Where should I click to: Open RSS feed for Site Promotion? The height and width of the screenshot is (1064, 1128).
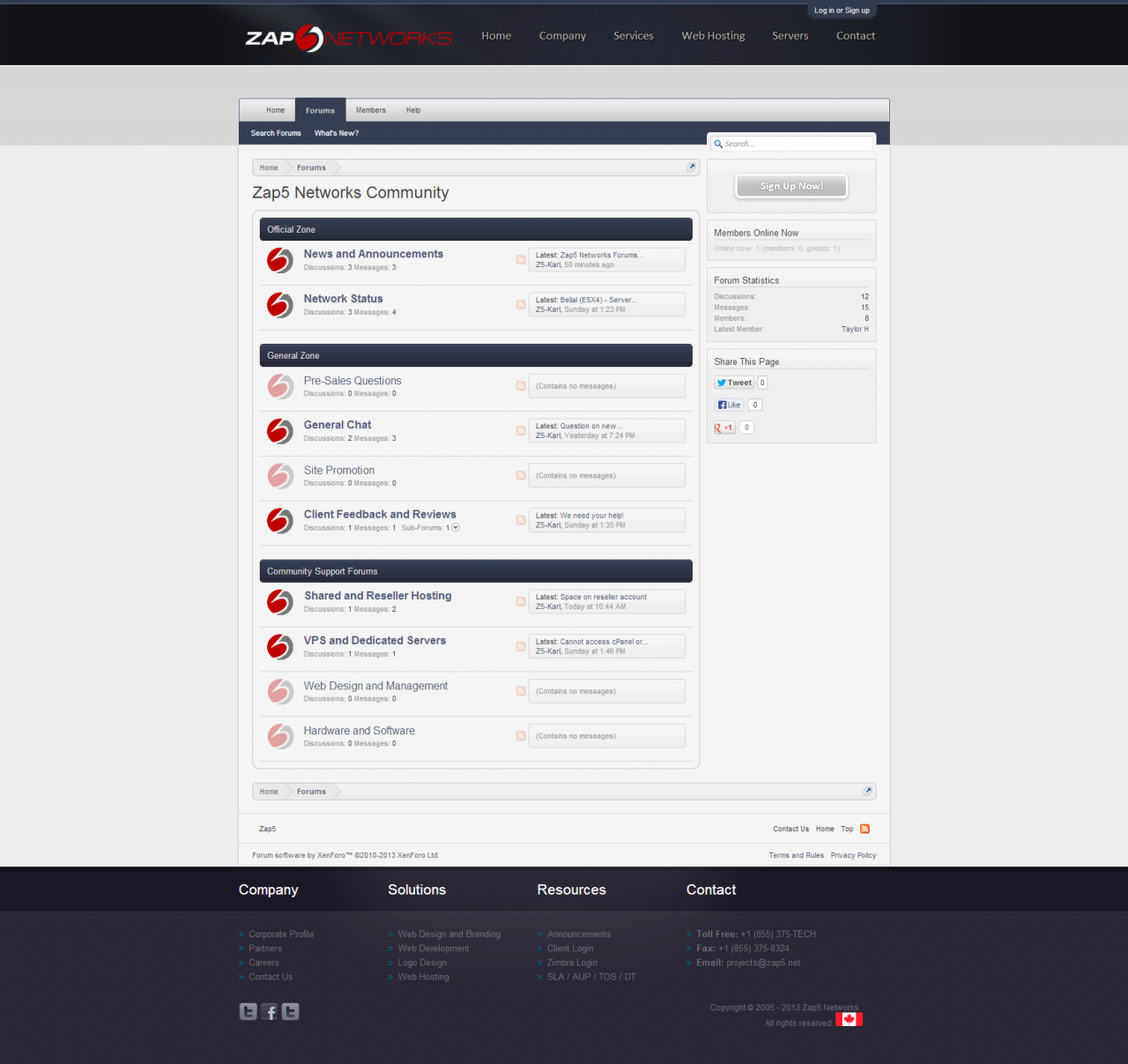(x=521, y=475)
